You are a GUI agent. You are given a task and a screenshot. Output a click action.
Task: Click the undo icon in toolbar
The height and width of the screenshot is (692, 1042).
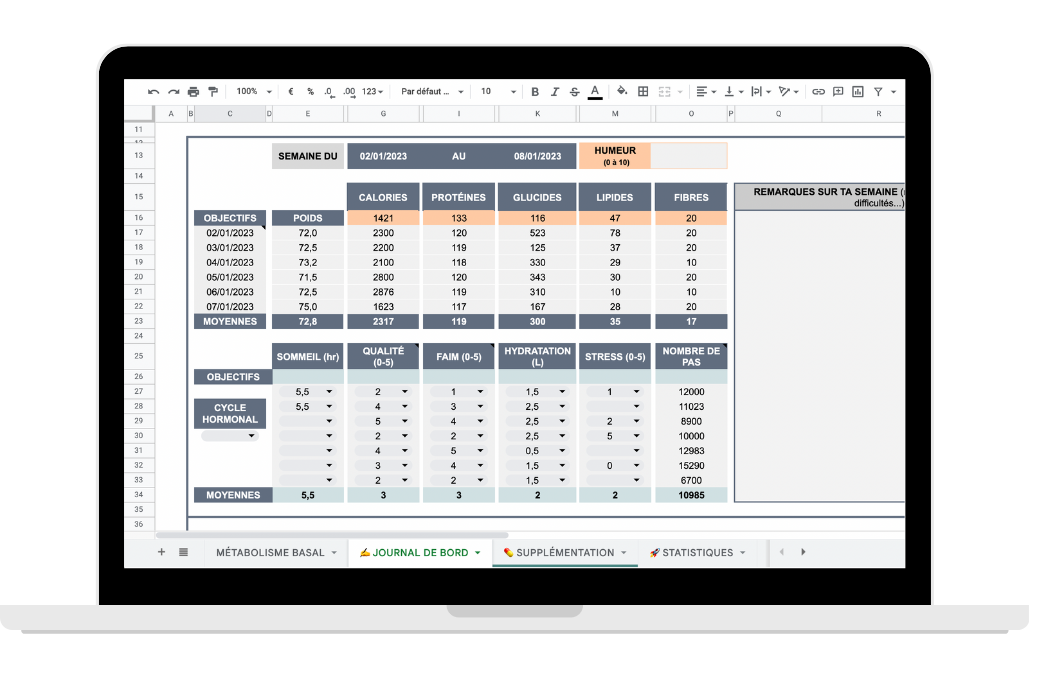point(153,91)
